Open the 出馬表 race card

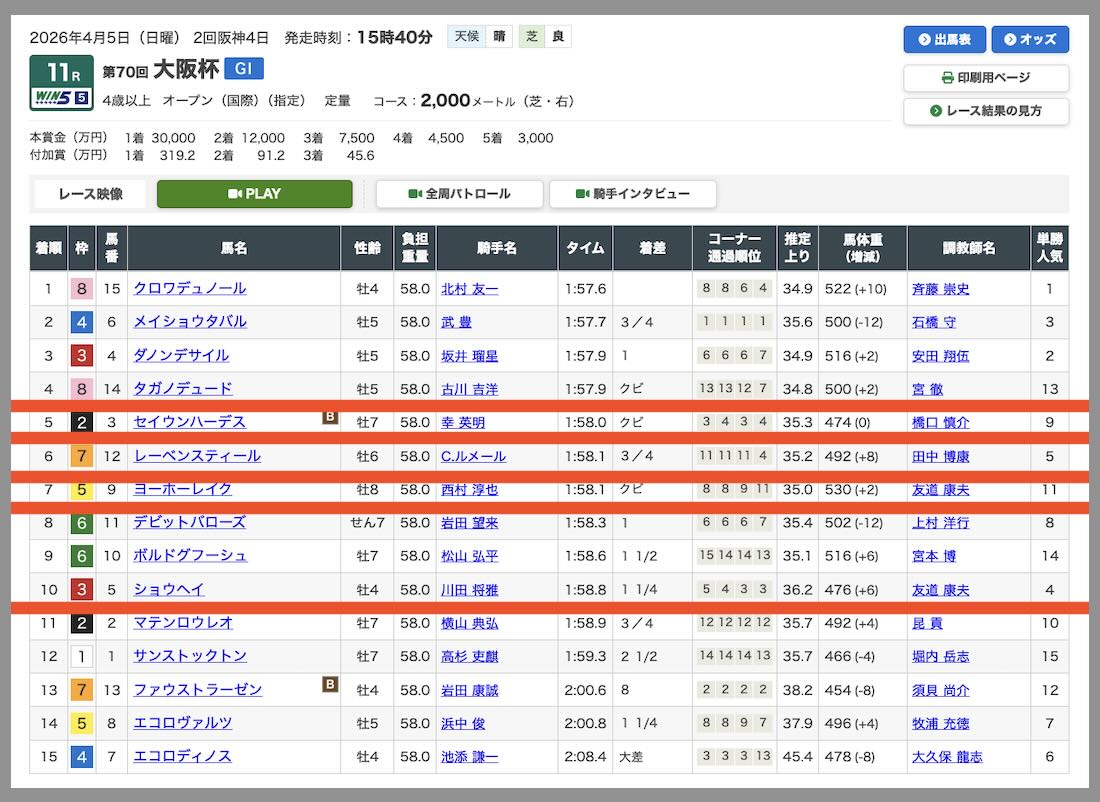[x=944, y=40]
